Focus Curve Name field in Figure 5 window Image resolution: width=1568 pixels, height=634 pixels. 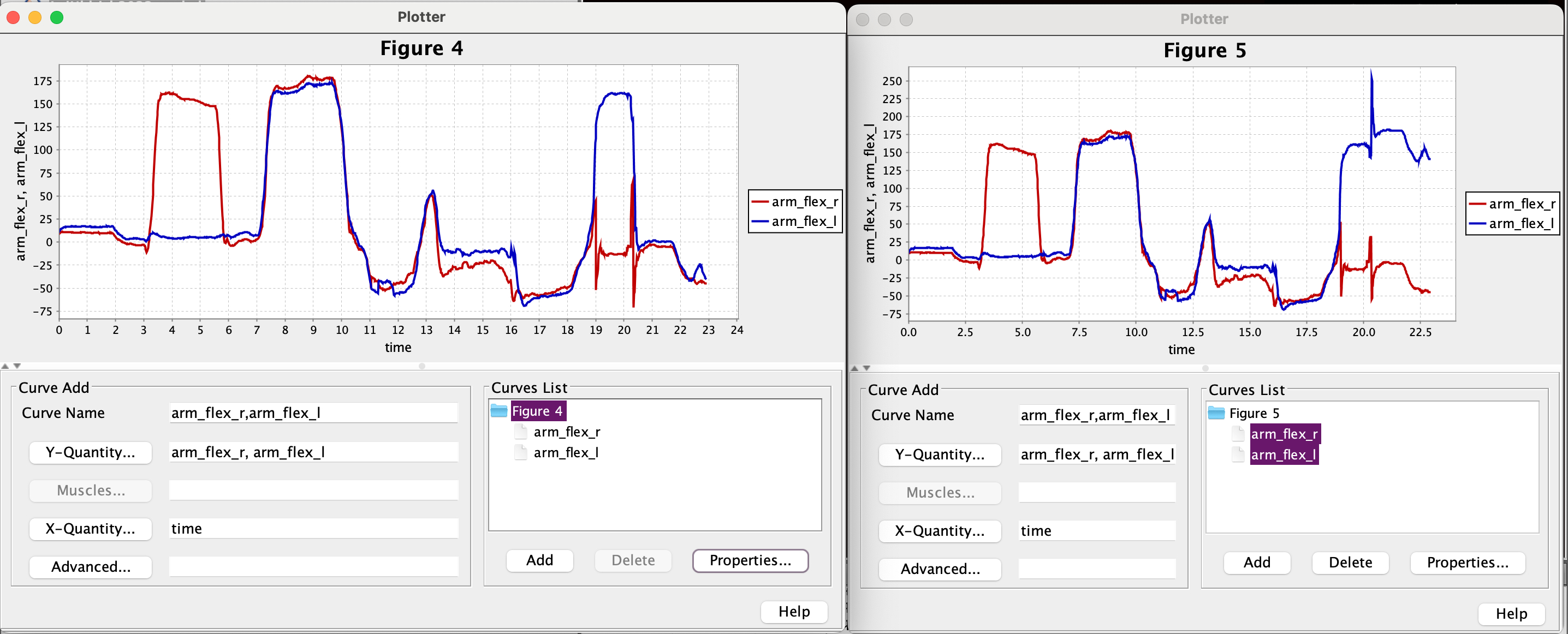click(1097, 416)
